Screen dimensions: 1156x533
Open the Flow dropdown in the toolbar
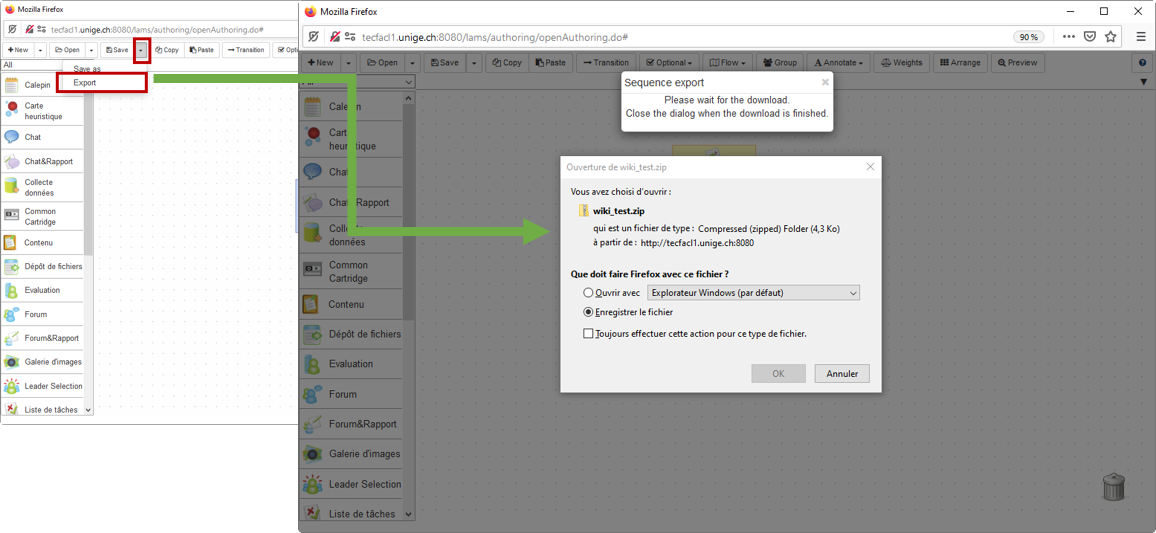coord(728,63)
